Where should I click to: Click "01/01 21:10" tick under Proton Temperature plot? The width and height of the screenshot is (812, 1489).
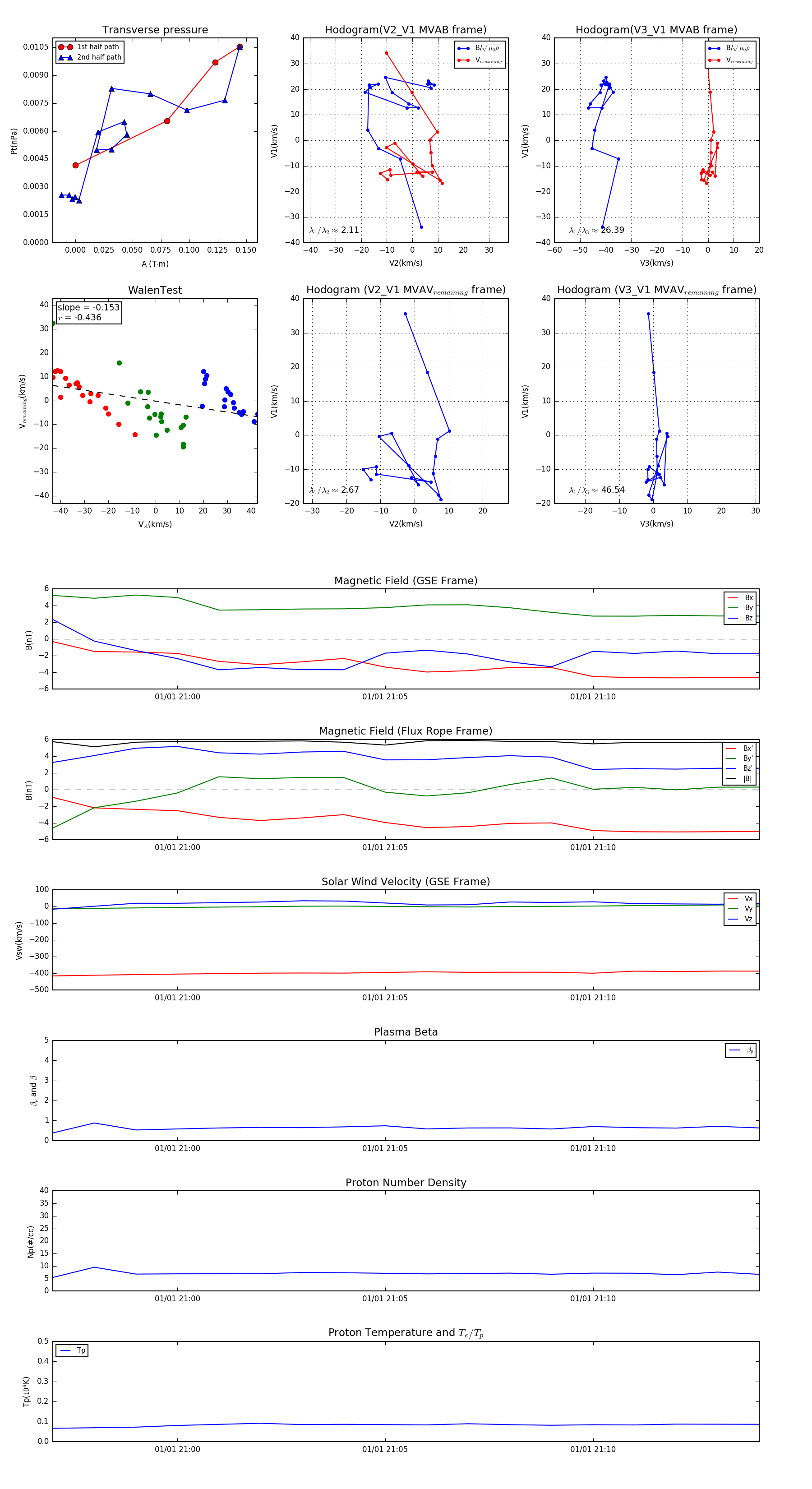[x=593, y=1450]
